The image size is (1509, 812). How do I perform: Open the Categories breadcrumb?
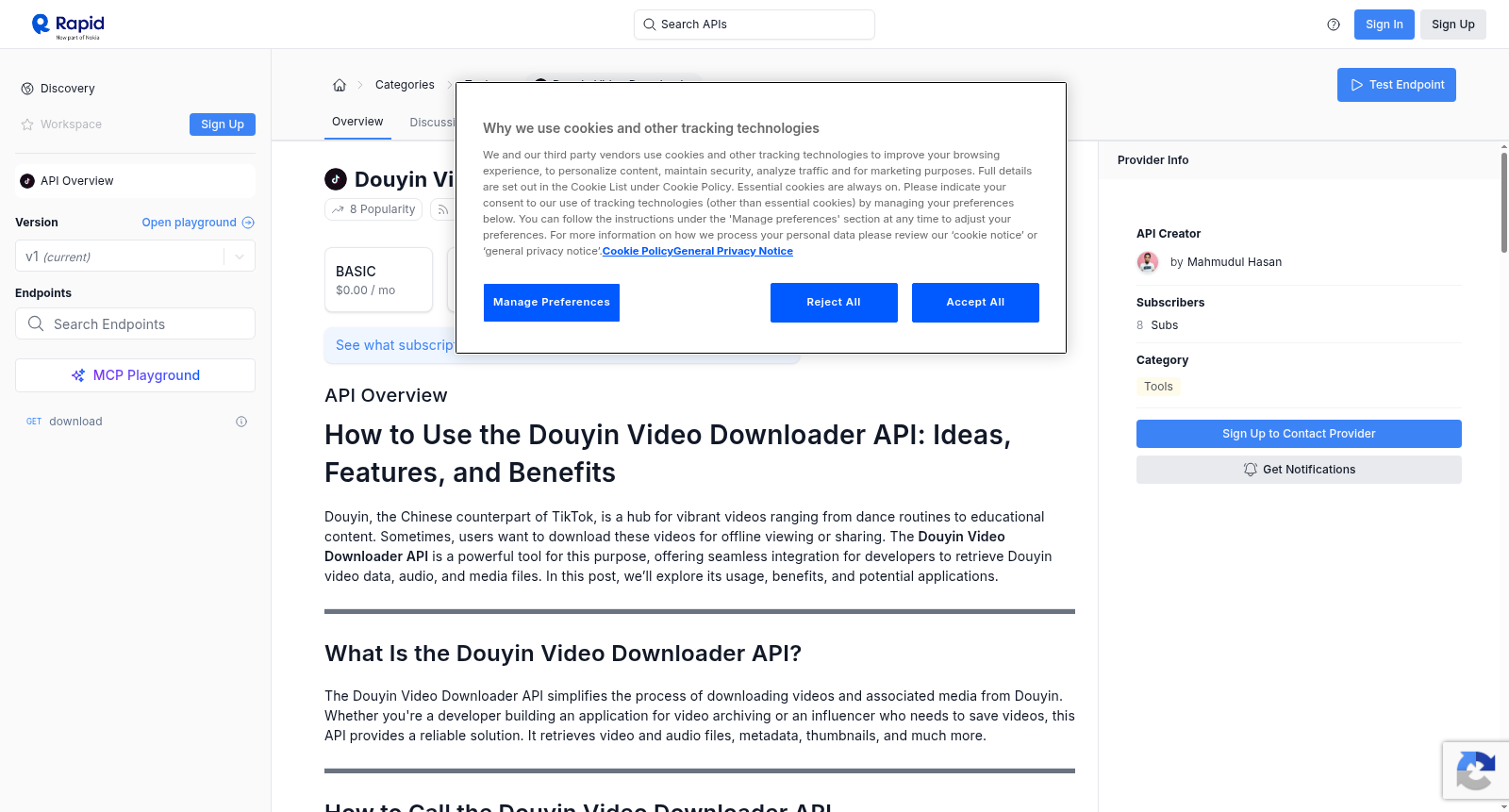(x=405, y=85)
